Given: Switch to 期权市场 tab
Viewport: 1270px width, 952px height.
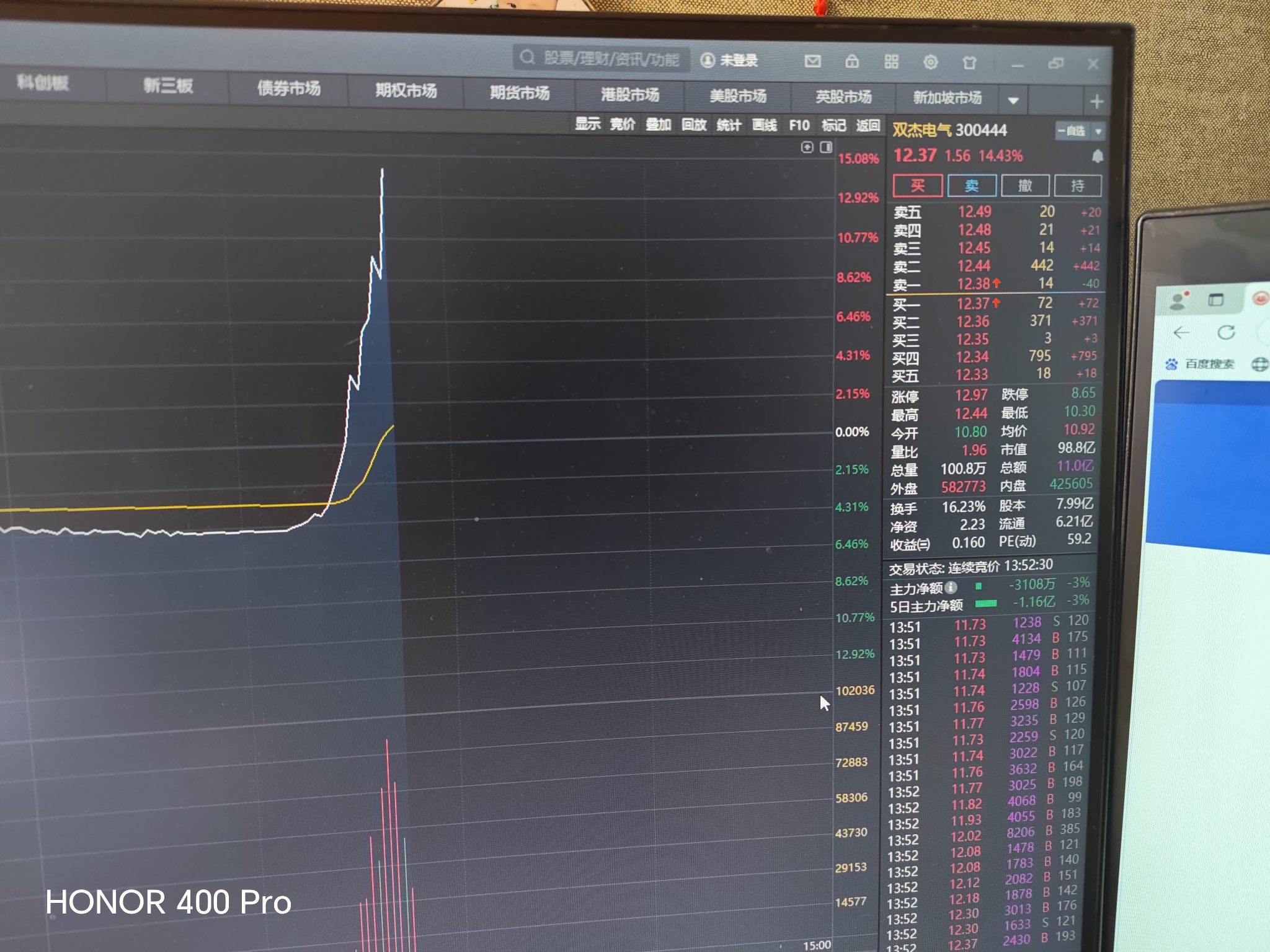Looking at the screenshot, I should coord(406,90).
